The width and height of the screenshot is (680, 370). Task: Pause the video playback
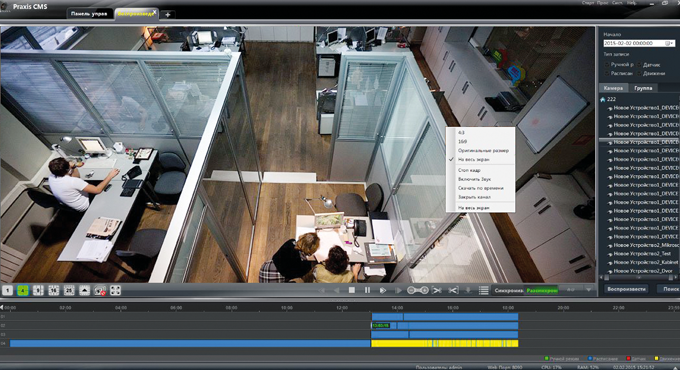(x=367, y=290)
